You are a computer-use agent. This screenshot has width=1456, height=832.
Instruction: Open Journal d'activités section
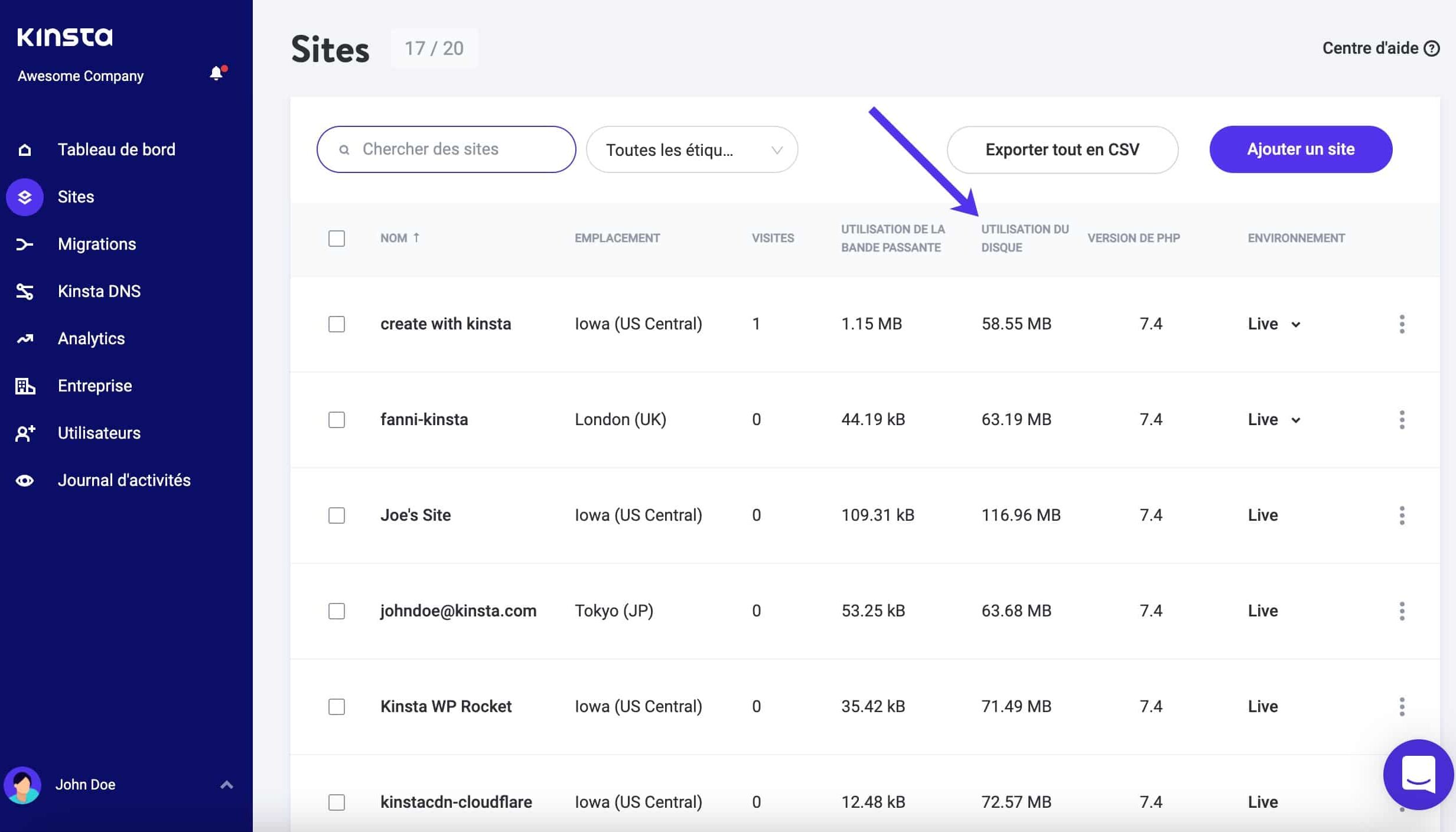coord(123,480)
